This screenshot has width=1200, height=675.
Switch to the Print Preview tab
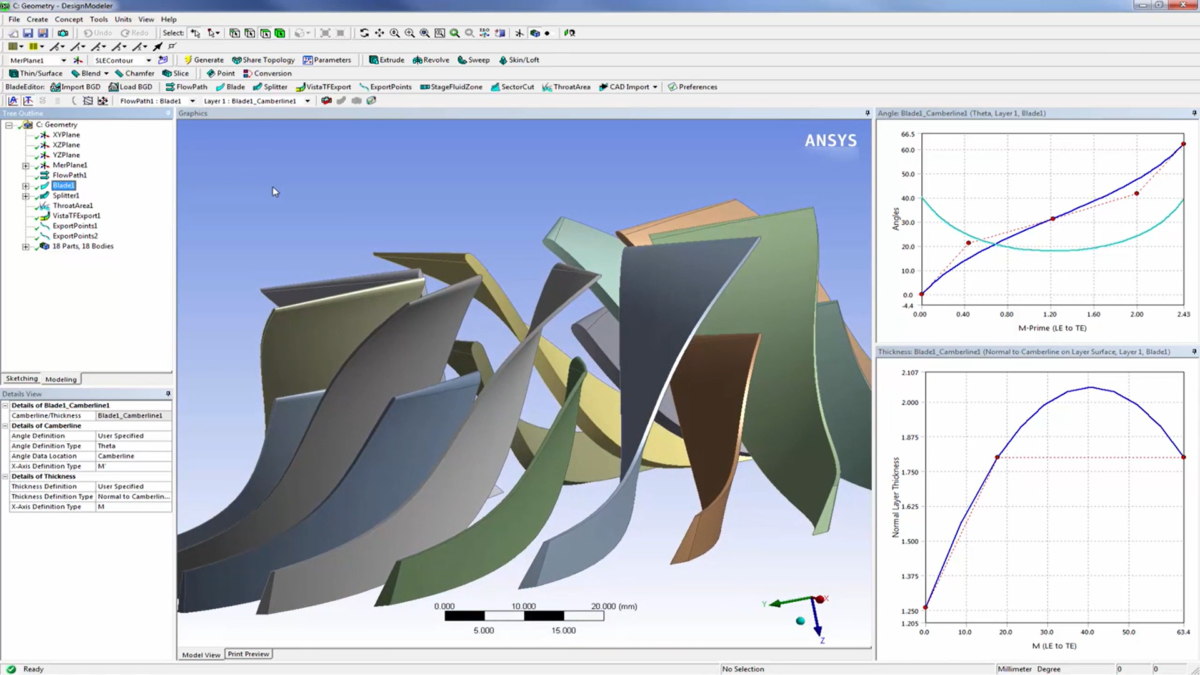click(x=248, y=654)
